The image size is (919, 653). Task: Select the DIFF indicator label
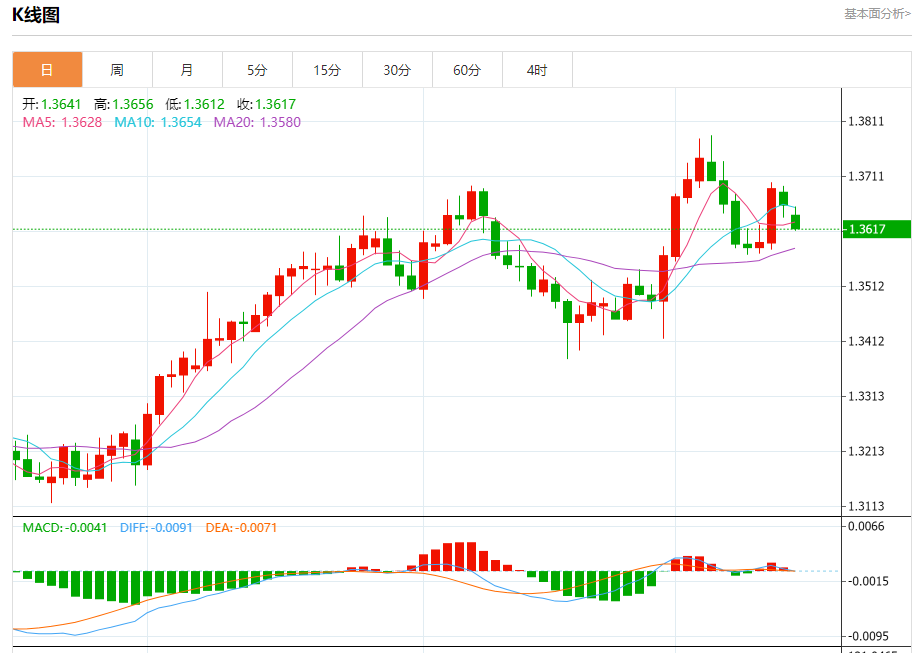pyautogui.click(x=155, y=527)
